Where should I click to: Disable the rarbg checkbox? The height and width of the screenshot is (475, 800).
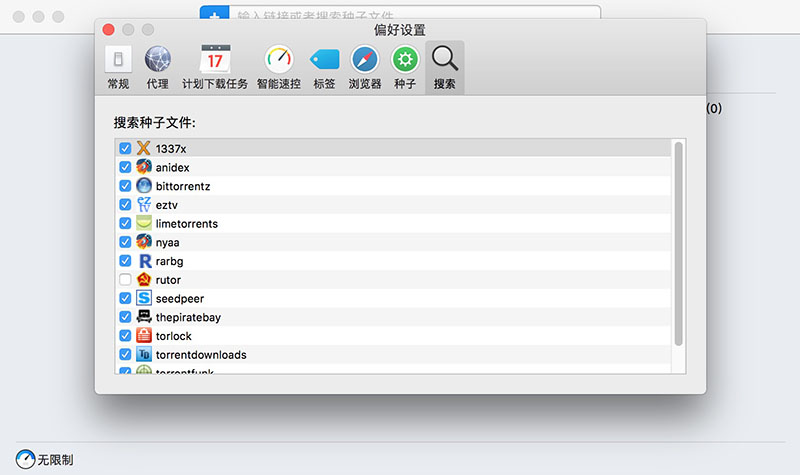[125, 261]
